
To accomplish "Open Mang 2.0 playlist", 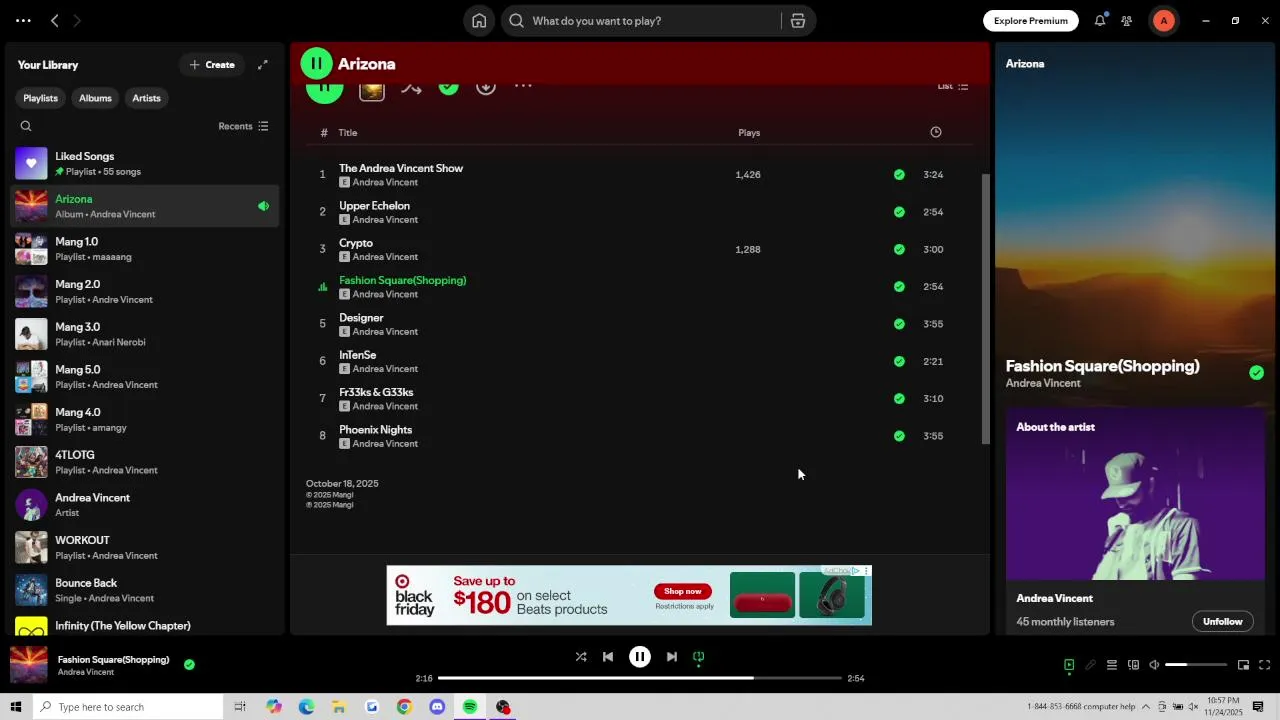I will 145,292.
